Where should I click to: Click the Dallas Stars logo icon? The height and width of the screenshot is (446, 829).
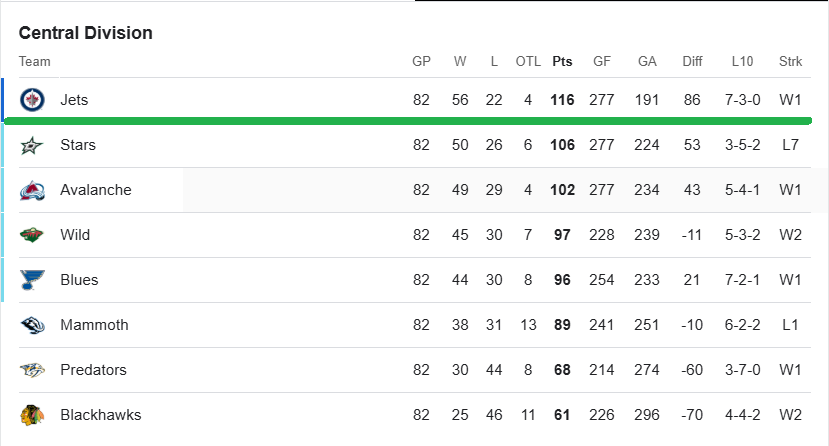[32, 145]
